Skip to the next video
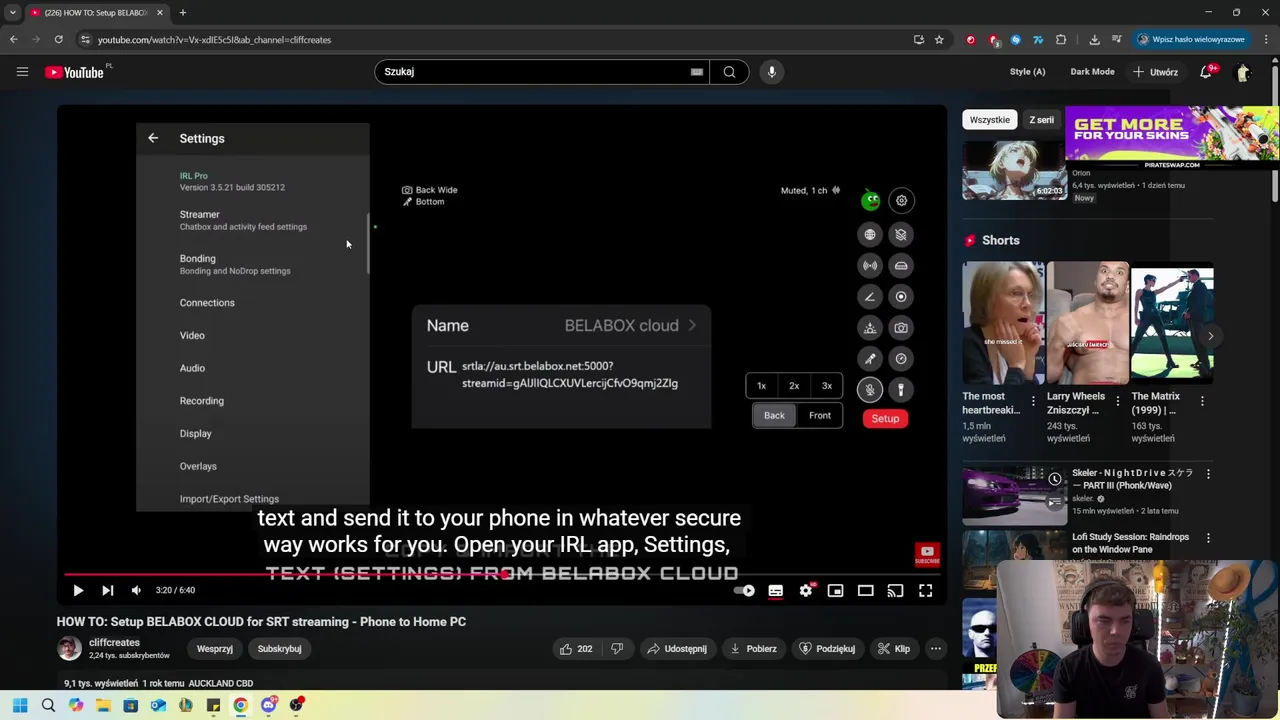The width and height of the screenshot is (1280, 720). point(107,590)
